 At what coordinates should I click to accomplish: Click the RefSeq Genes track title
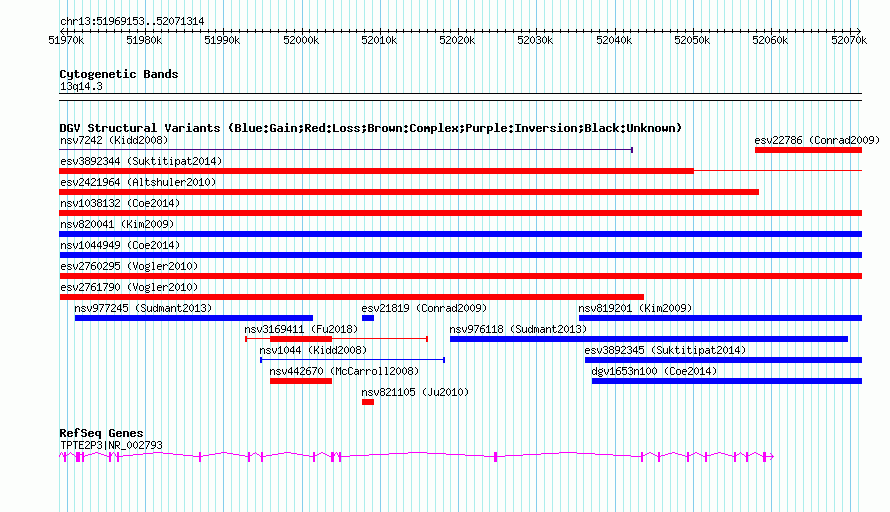pyautogui.click(x=101, y=433)
